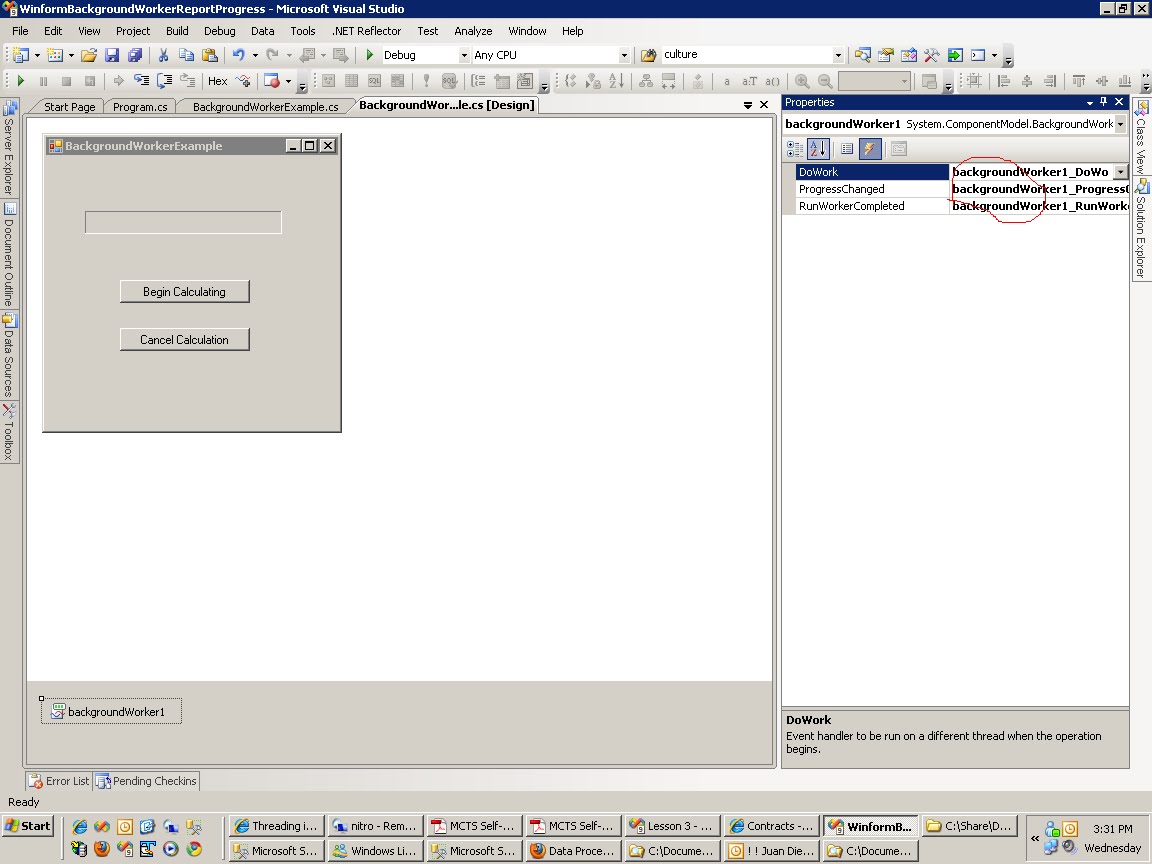Click the New Project toolbar icon

[21, 55]
